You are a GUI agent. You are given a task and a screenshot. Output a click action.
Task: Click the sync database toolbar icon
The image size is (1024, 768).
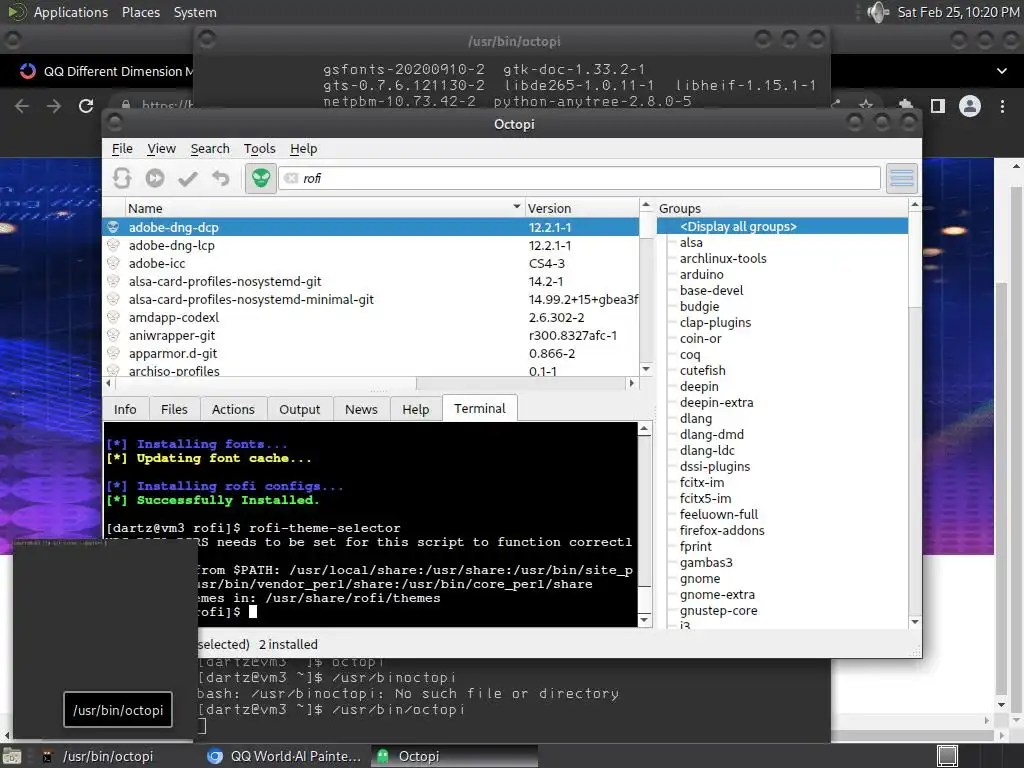pos(122,178)
